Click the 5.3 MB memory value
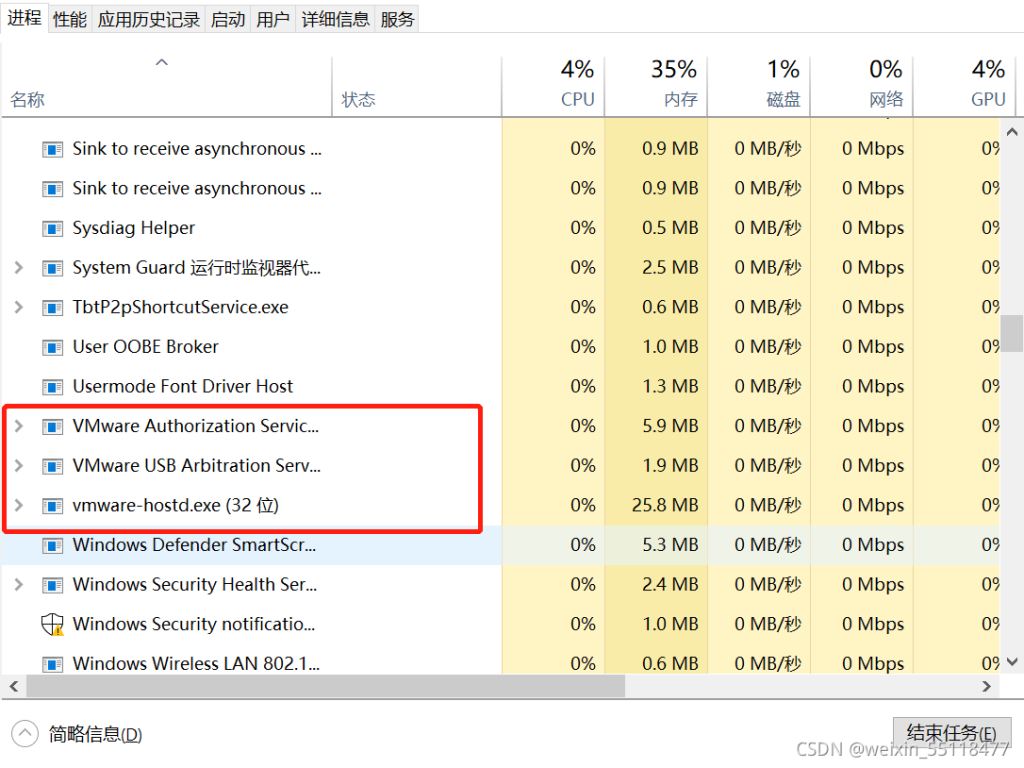 point(670,545)
